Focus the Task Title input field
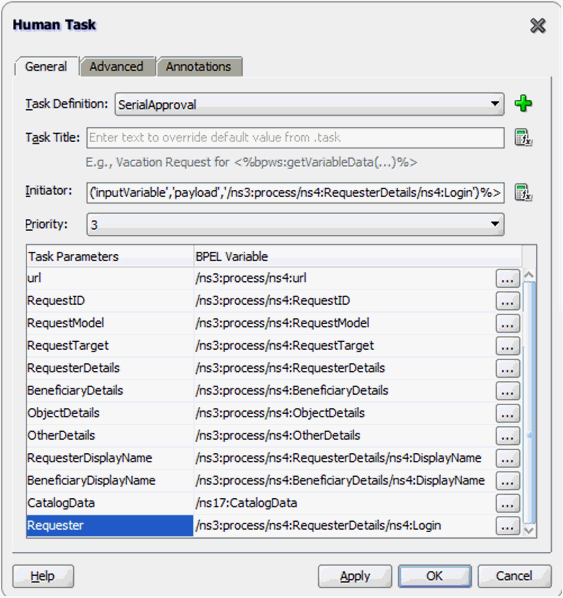 tap(295, 138)
